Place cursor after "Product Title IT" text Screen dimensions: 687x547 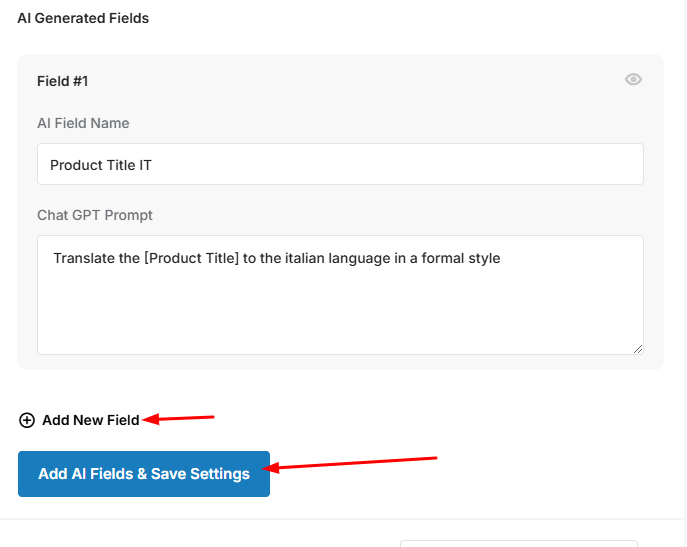[x=152, y=165]
